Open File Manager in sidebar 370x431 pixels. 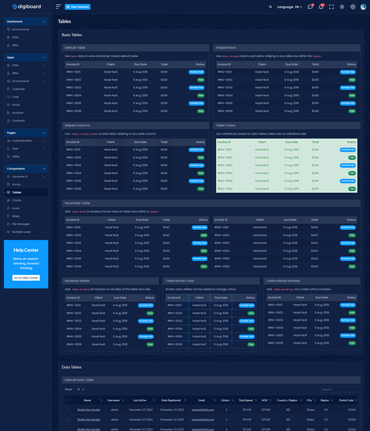point(26,224)
